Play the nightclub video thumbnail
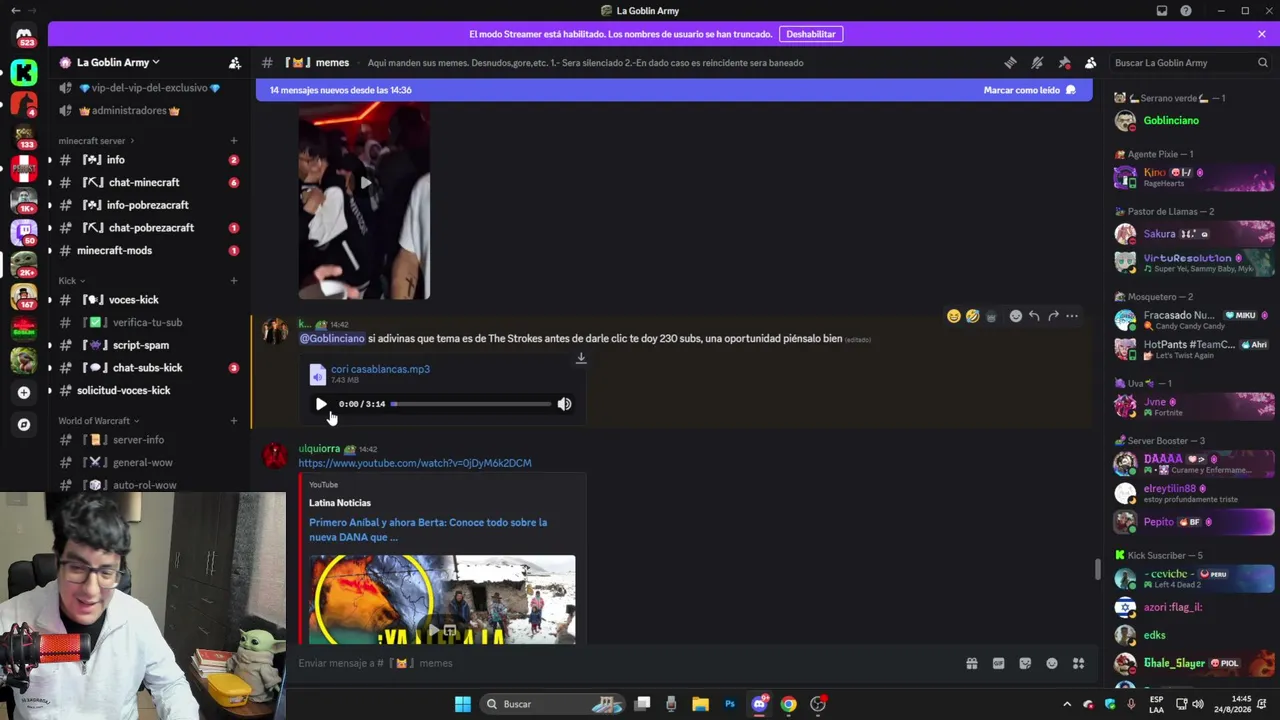1280x720 pixels. click(364, 183)
